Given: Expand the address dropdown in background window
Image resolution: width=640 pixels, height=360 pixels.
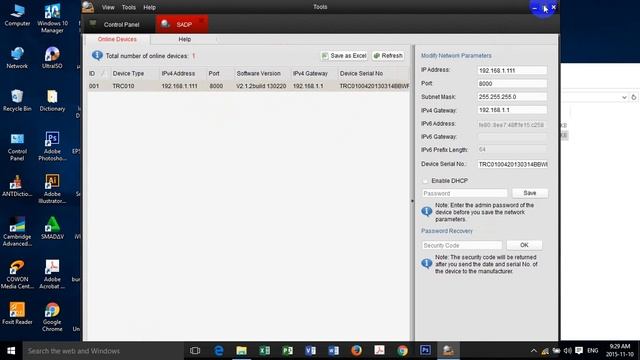Looking at the screenshot, I should click(x=624, y=97).
